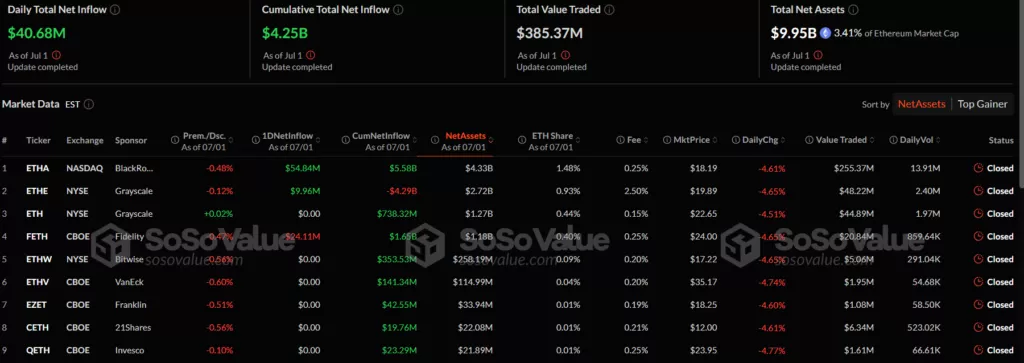
Task: Switch sorting to Top Gainer
Action: (x=982, y=104)
